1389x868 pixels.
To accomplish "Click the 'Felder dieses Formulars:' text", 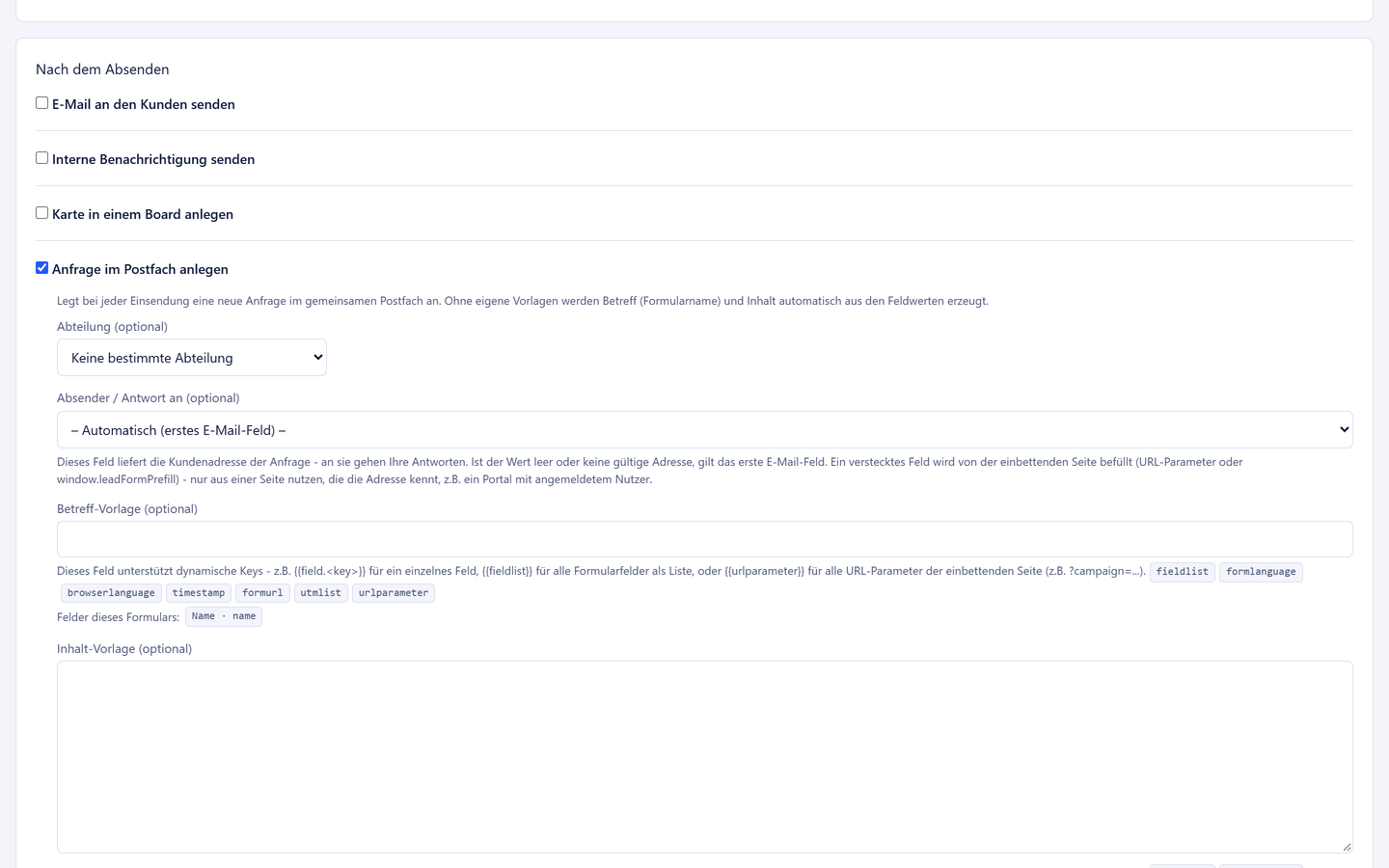I will [118, 617].
